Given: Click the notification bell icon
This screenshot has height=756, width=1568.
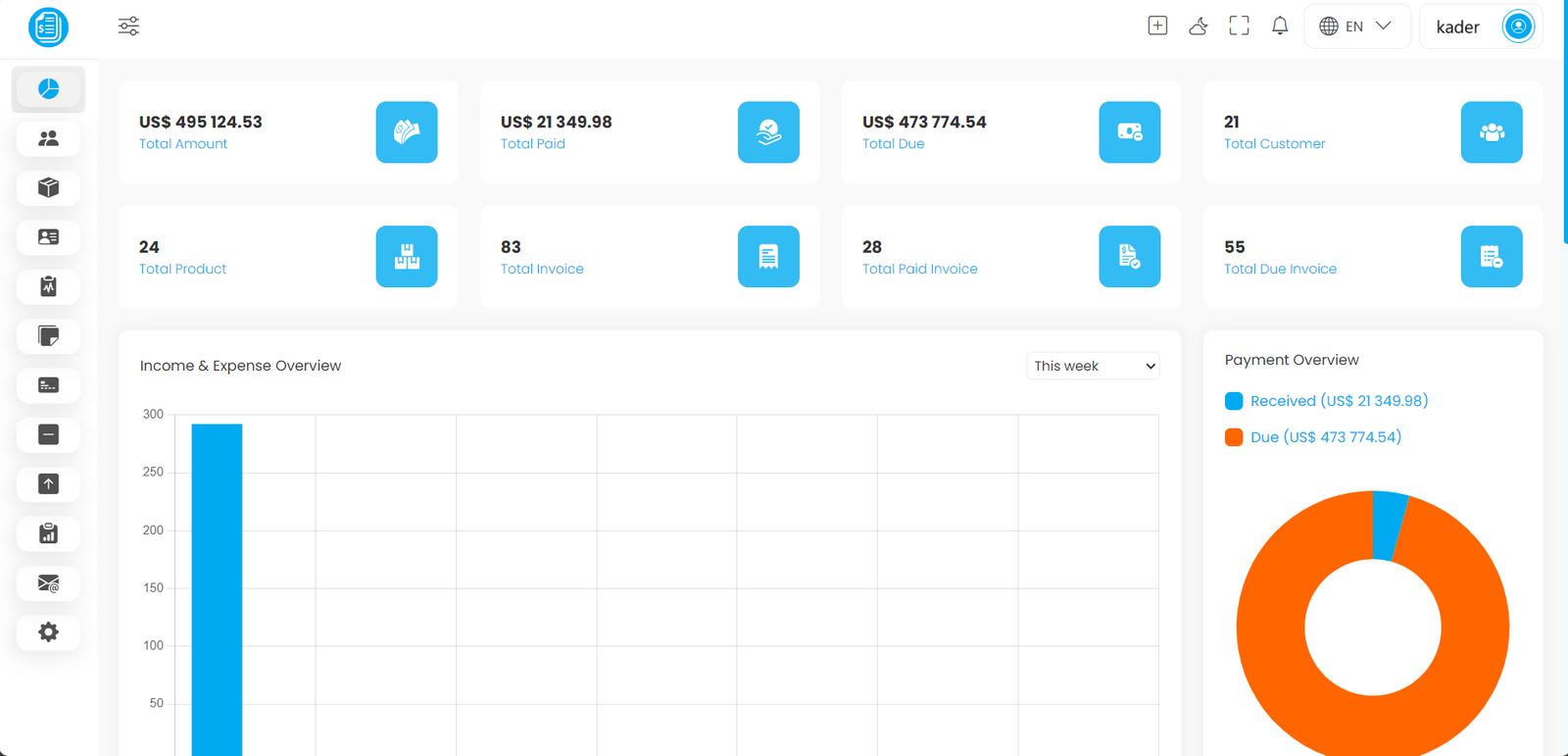Looking at the screenshot, I should [1280, 26].
